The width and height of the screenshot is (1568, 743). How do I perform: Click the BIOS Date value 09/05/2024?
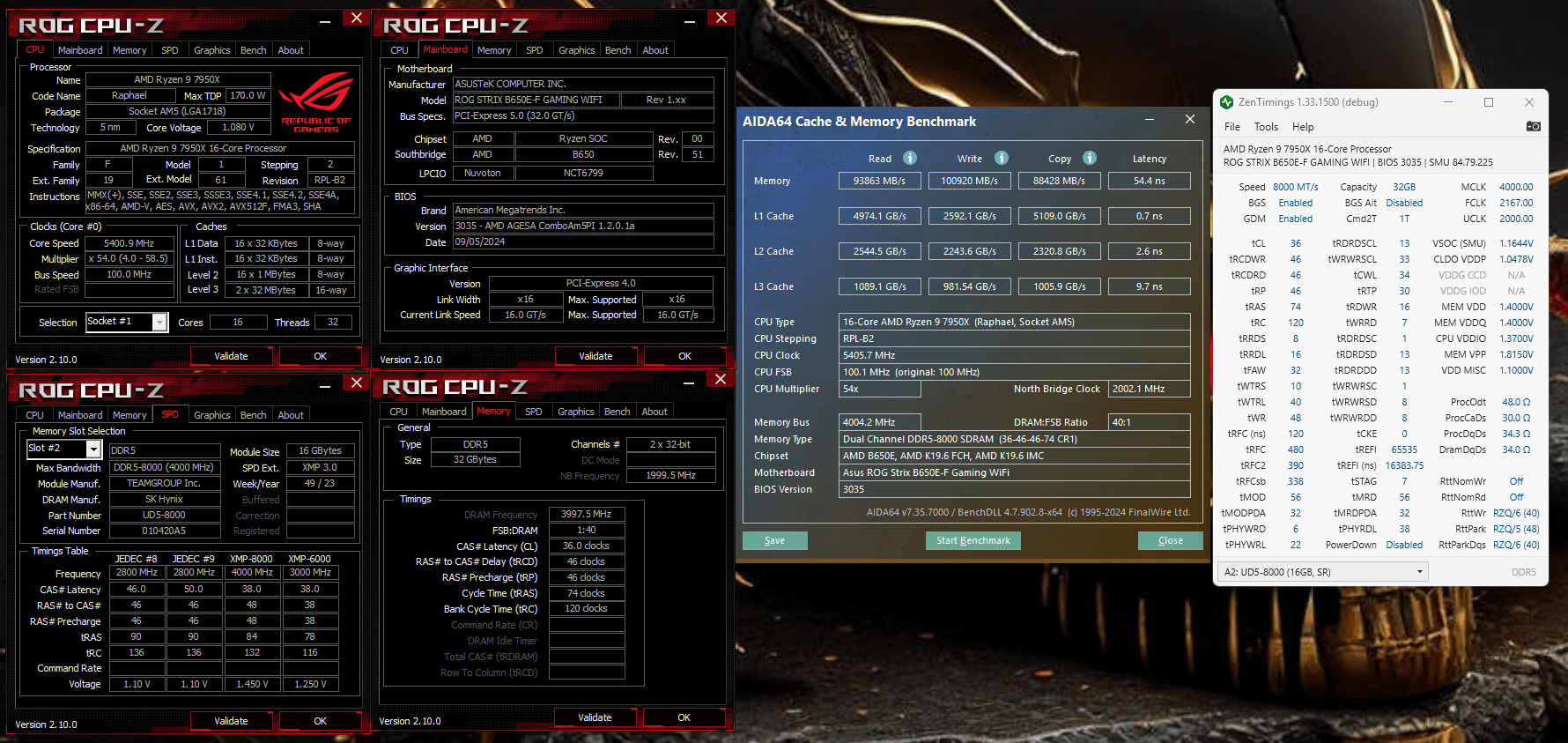coord(583,241)
